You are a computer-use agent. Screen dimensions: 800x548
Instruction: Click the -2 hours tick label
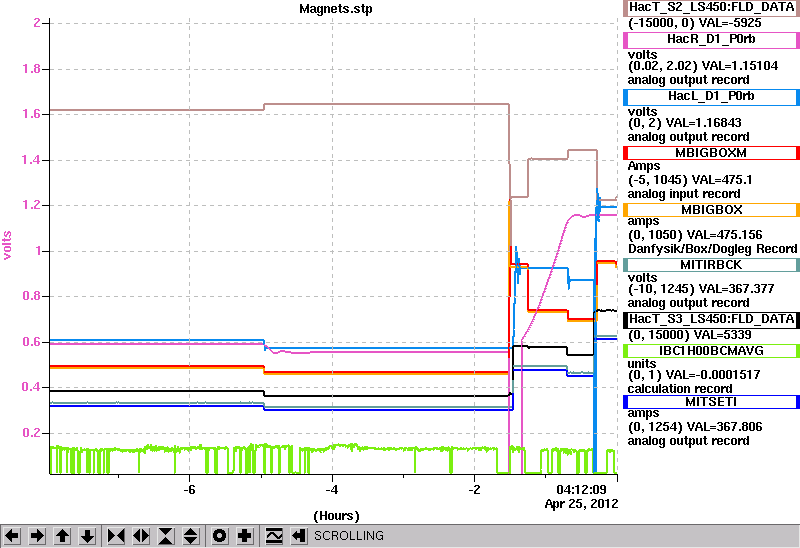point(474,490)
